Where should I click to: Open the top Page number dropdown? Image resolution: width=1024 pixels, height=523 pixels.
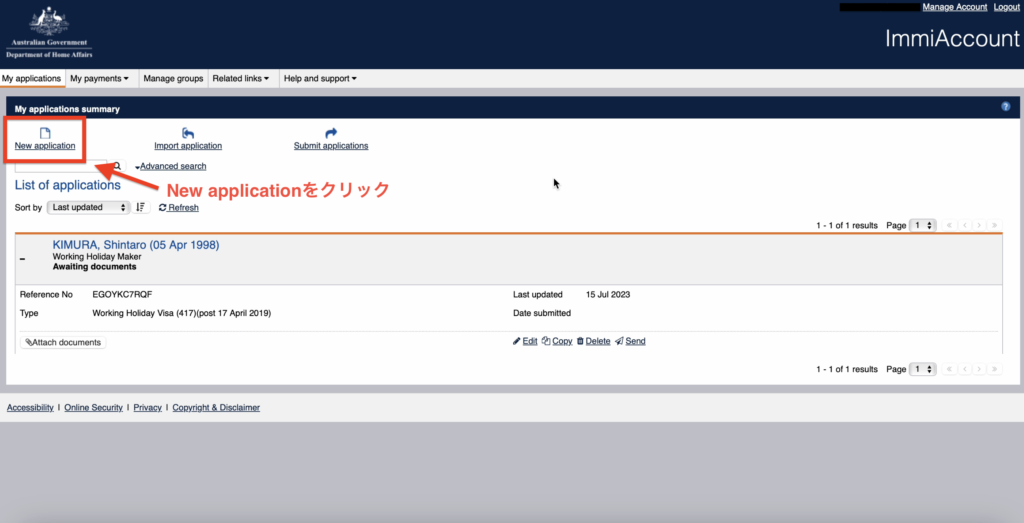(923, 225)
